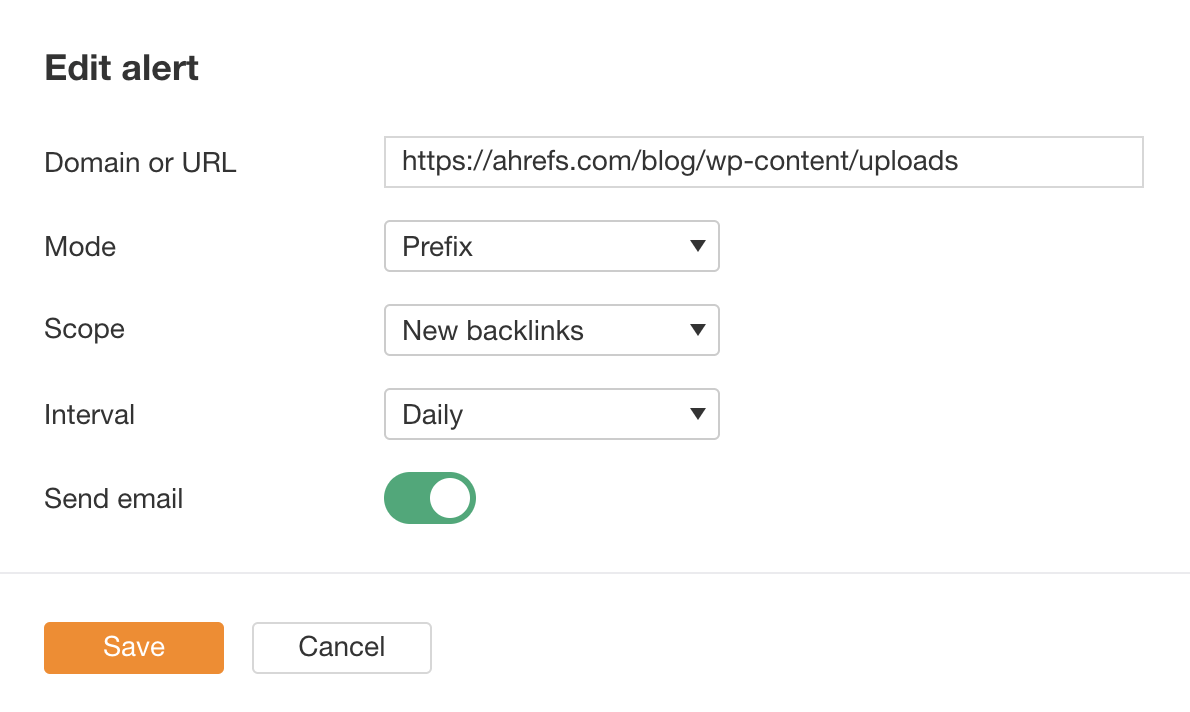Click the Scope label
Image resolution: width=1190 pixels, height=712 pixels.
84,330
